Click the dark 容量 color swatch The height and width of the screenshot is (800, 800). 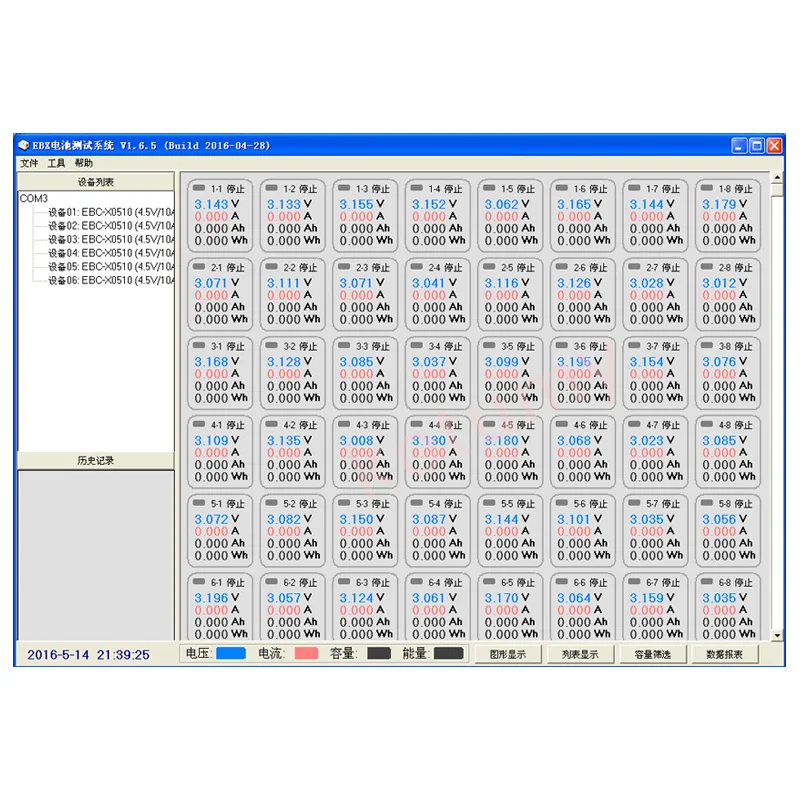(x=379, y=654)
